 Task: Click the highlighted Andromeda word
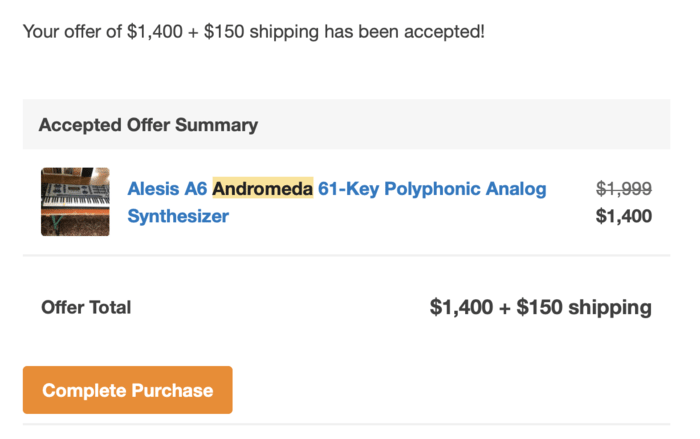click(x=262, y=189)
